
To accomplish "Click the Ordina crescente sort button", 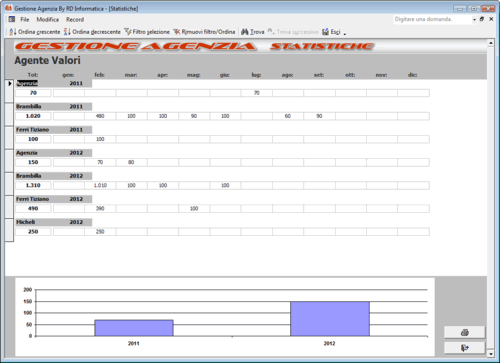I will [x=35, y=32].
